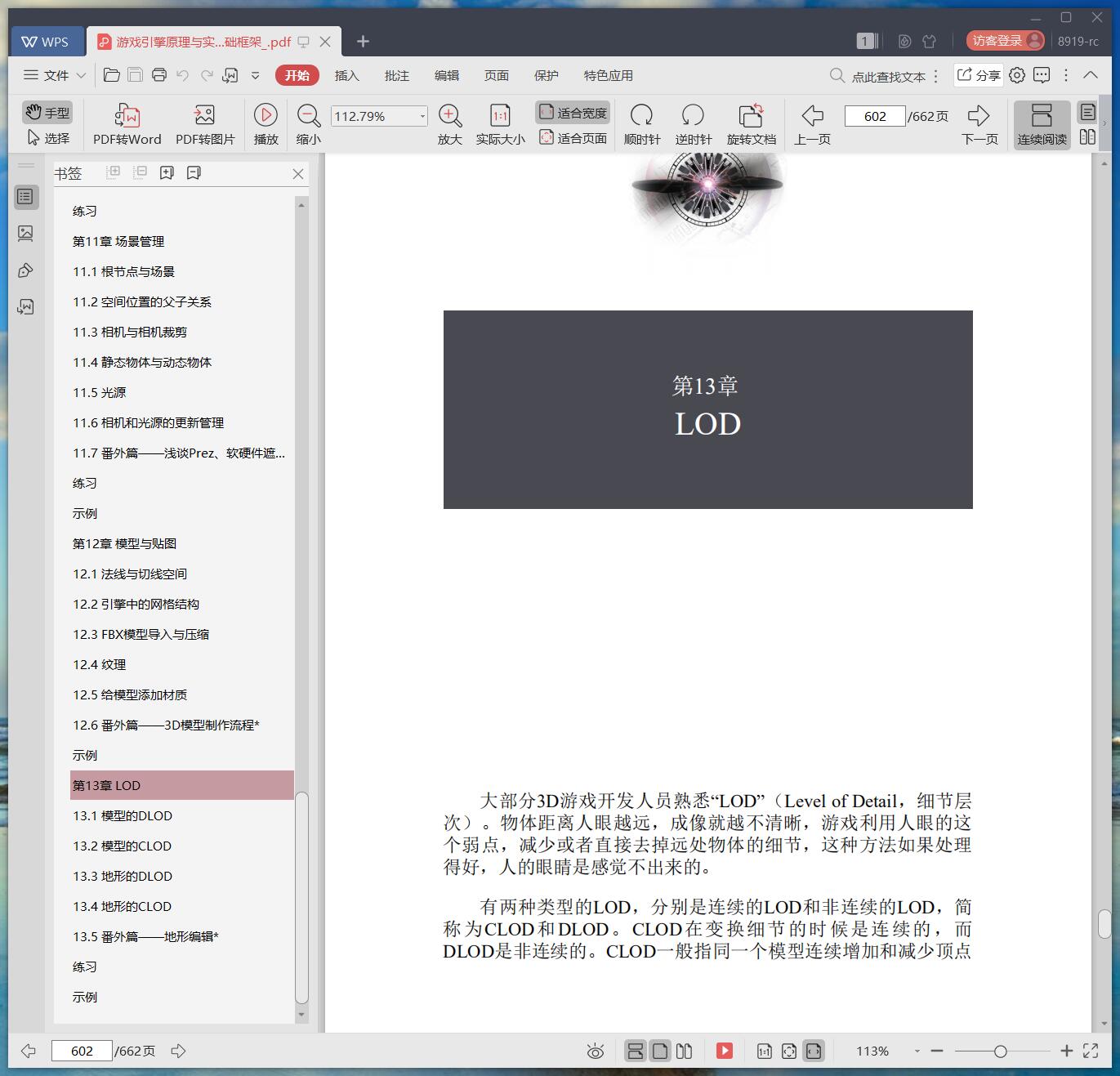Screen dimensions: 1120x1076
Task: Click the red play button in status bar
Action: coord(725,1051)
